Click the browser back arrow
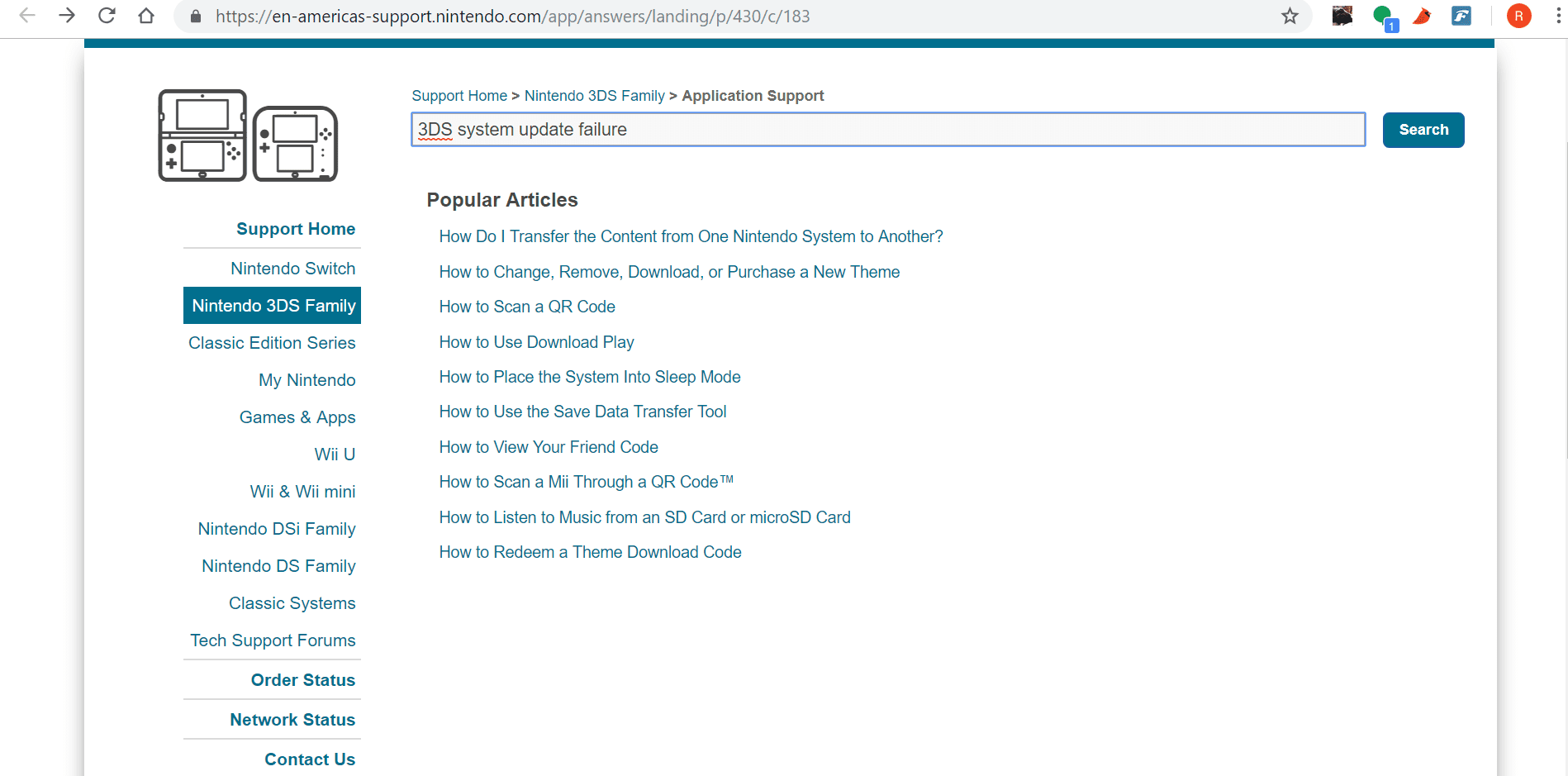 27,16
